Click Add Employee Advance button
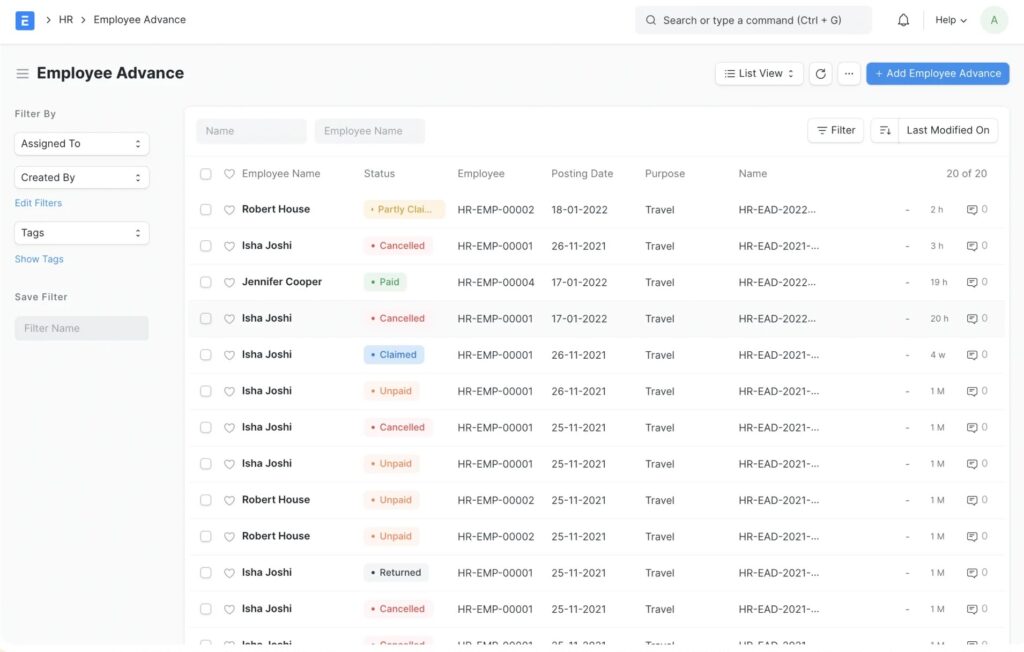Screen dimensions: 1024x652 [937, 74]
